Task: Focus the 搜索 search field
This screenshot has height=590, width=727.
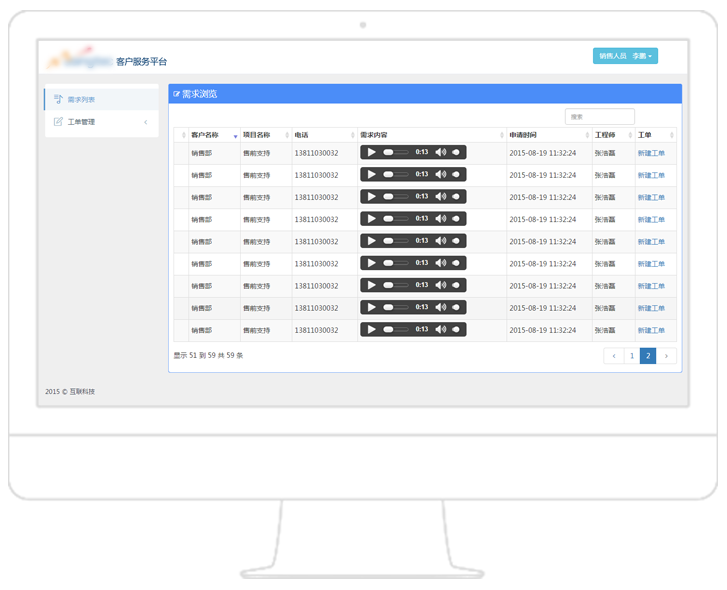Action: point(599,117)
